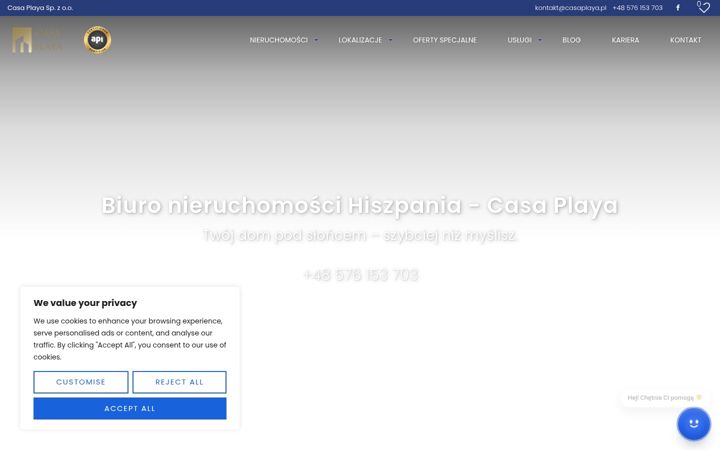Click the 'Twój dom pod słońcem' subtitle

(x=360, y=235)
